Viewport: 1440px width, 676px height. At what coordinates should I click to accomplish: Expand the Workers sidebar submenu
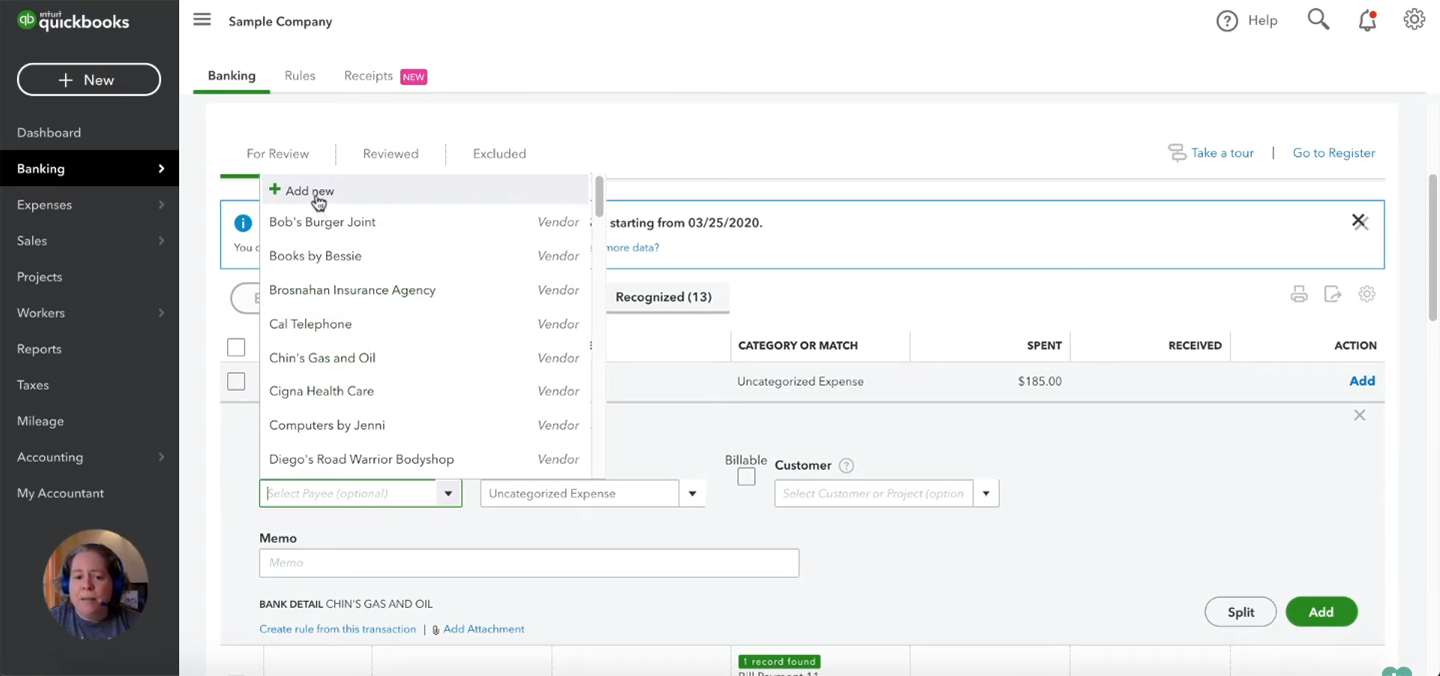161,313
